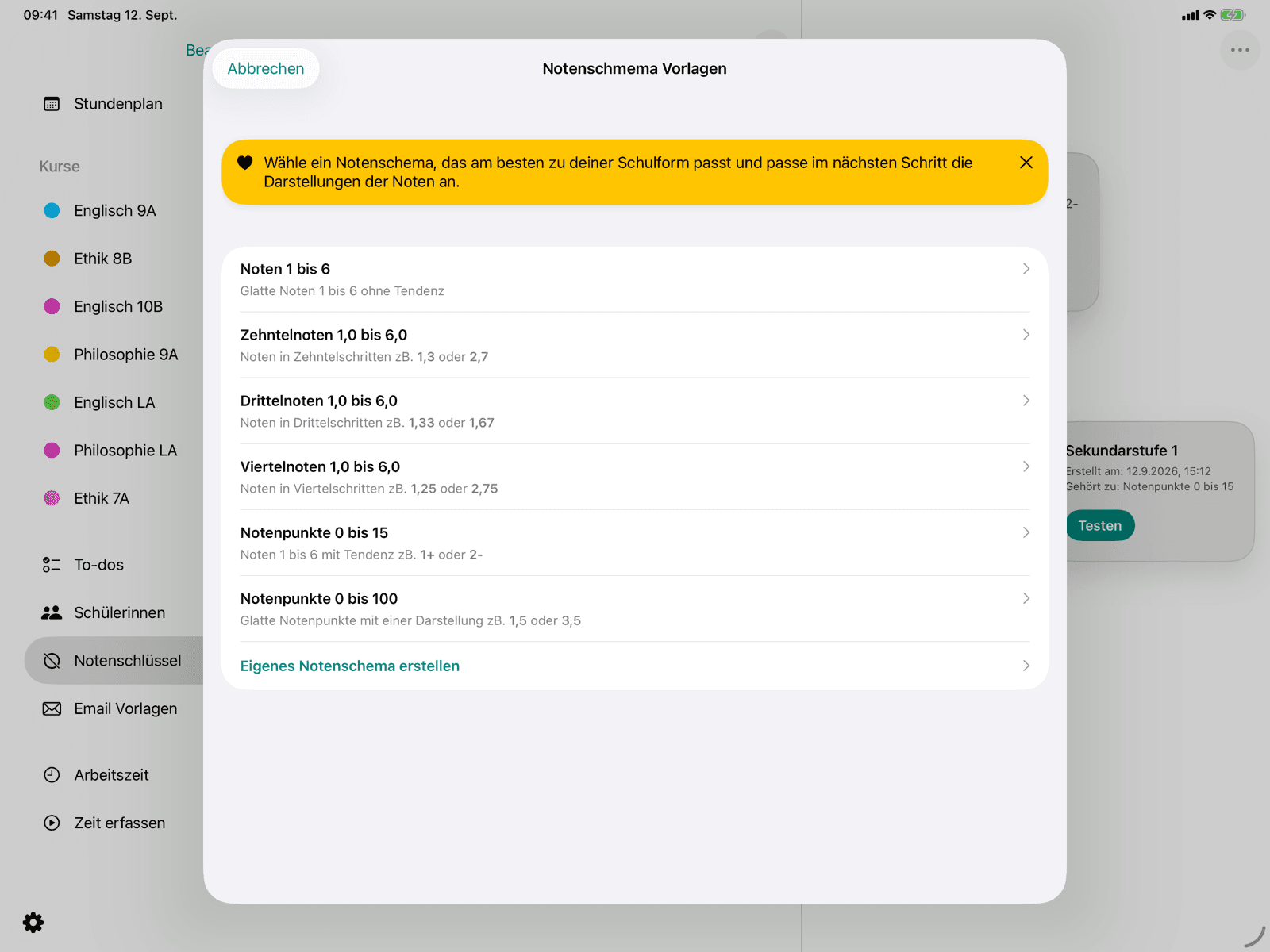Click the To-dos checklist icon
This screenshot has height=952, width=1270.
[52, 565]
